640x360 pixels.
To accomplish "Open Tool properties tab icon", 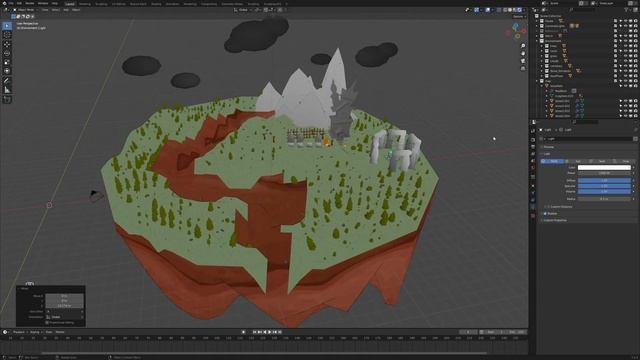I will pyautogui.click(x=533, y=130).
